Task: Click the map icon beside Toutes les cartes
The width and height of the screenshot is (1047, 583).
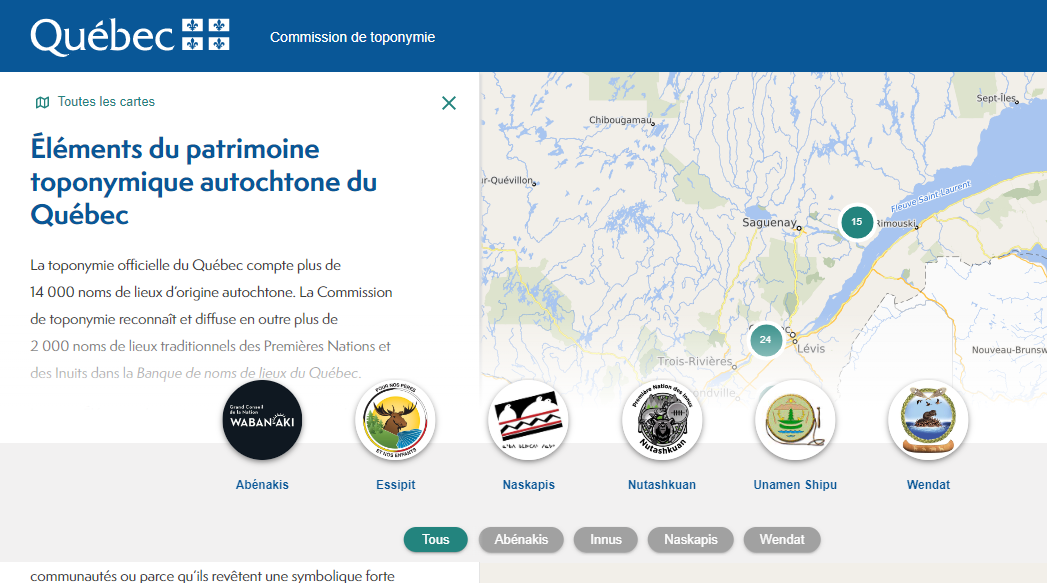Action: 42,102
